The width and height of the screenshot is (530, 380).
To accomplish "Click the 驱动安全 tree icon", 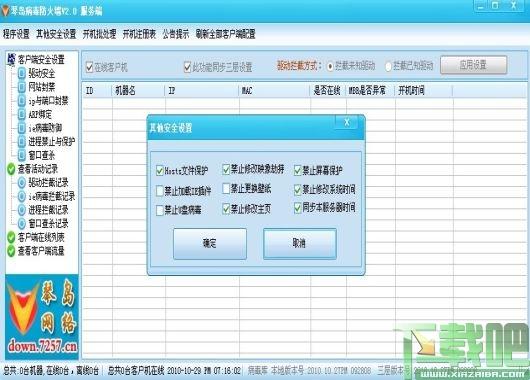I will pyautogui.click(x=22, y=73).
